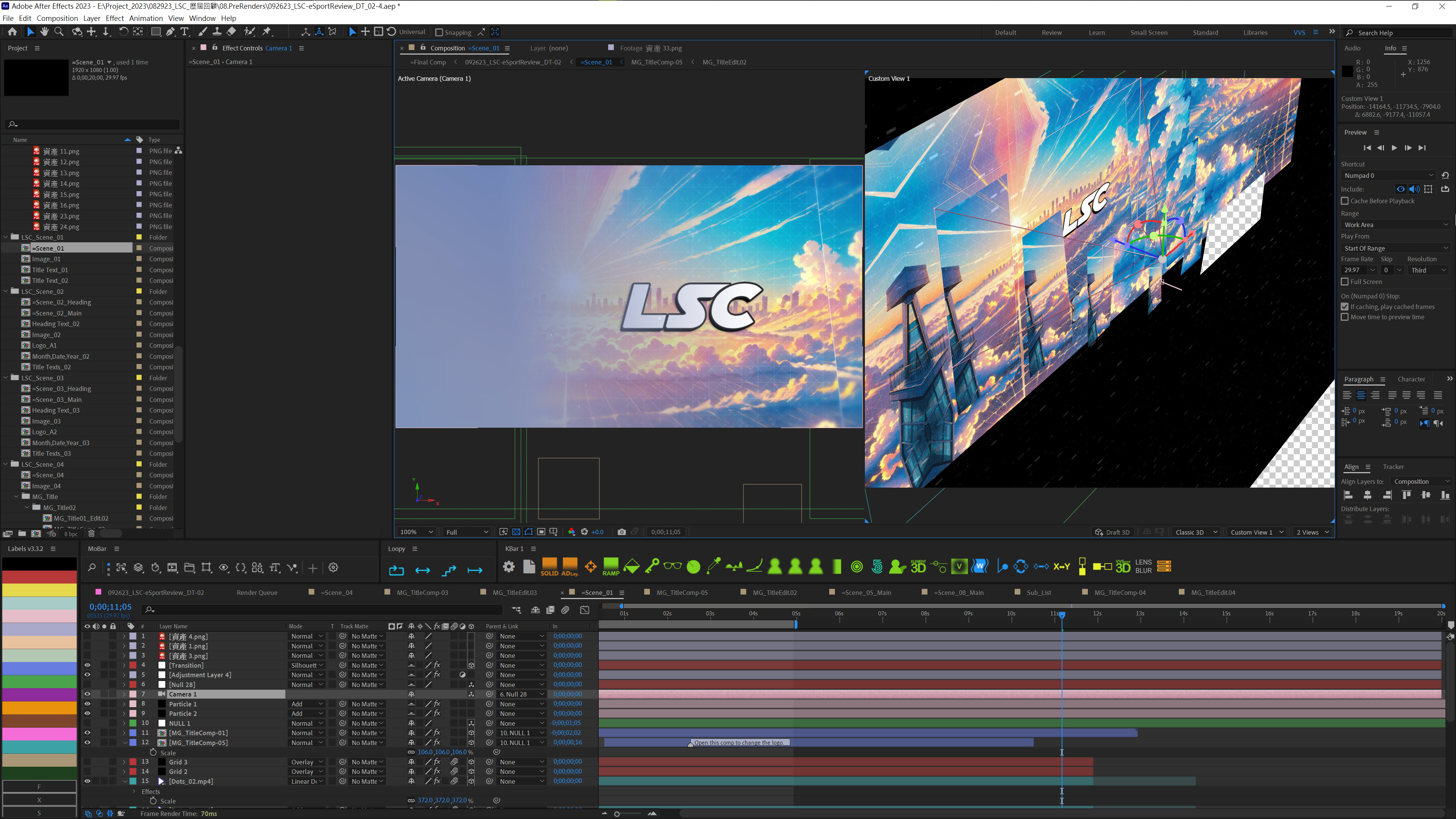The image size is (1456, 819).
Task: Click the Play button in Preview
Action: click(1394, 148)
